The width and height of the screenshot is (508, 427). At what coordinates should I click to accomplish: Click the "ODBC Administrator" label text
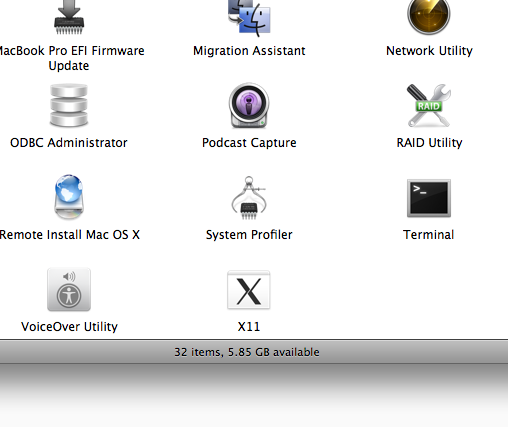(x=69, y=143)
